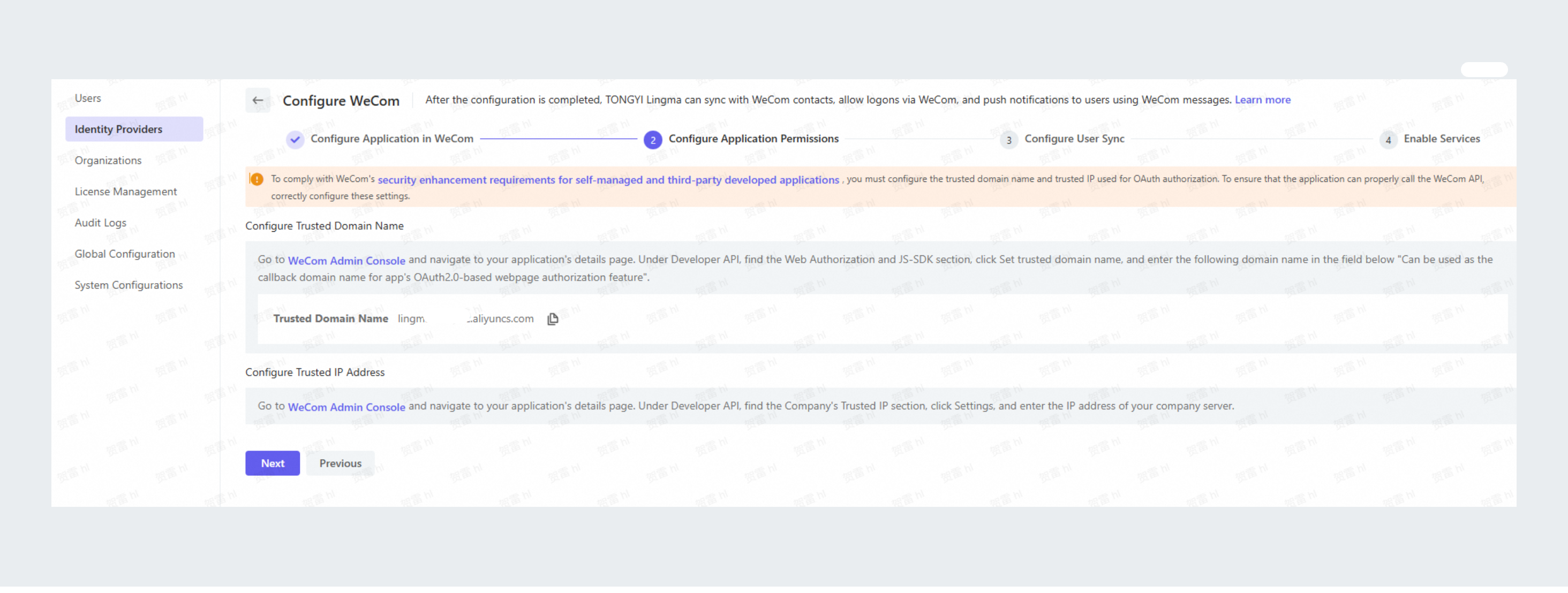The image size is (1568, 593).
Task: Open WeCom Admin Console link under Trusted Domain Name
Action: pyautogui.click(x=346, y=260)
